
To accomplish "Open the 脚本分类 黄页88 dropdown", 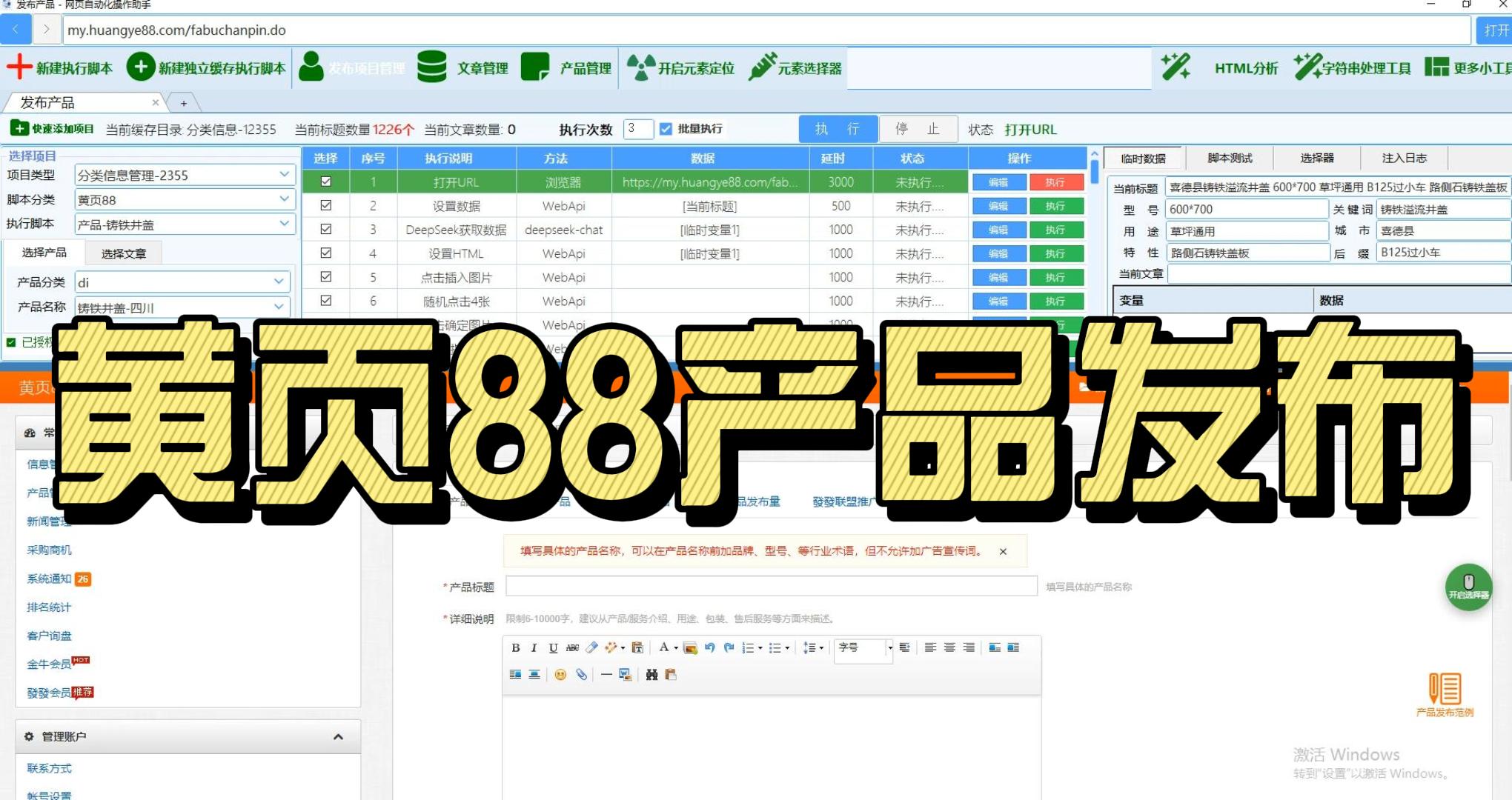I will tap(284, 199).
